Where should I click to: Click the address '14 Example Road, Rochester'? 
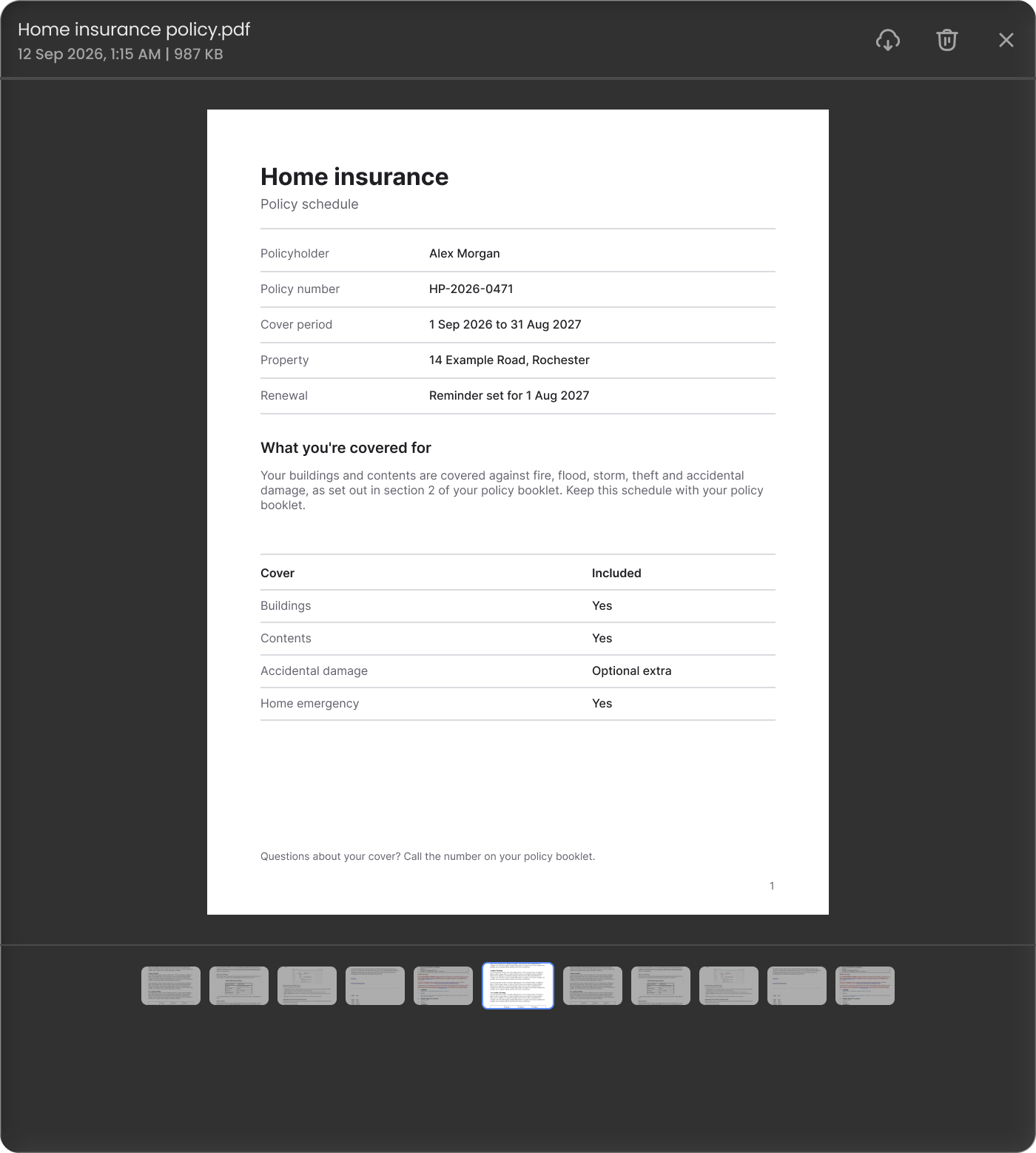[509, 360]
